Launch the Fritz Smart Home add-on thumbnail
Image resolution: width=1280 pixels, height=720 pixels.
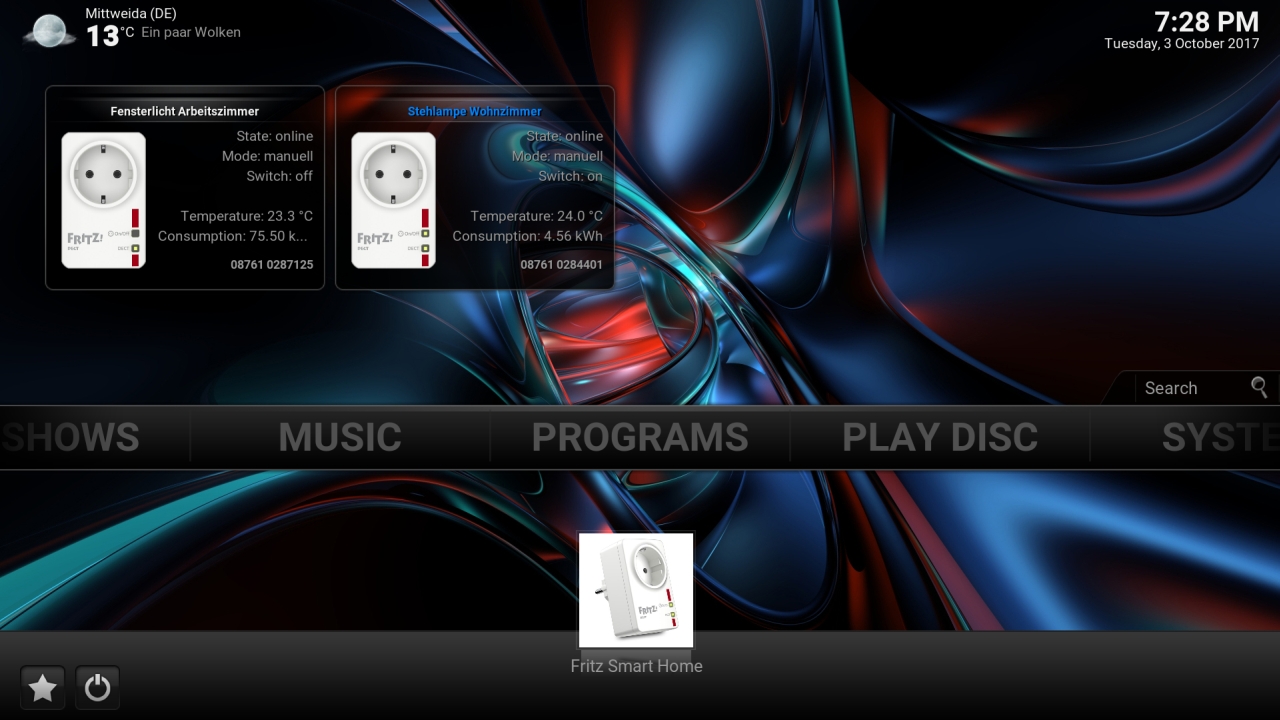[636, 590]
